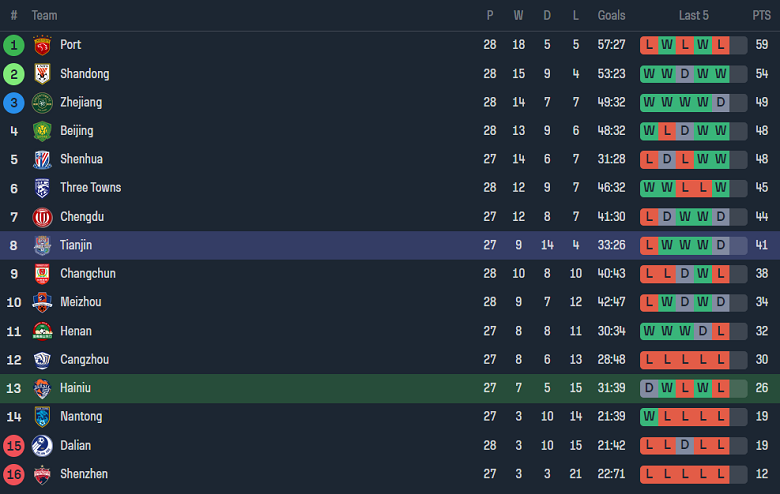Click the Dalian team crest icon
The image size is (780, 494).
42,446
